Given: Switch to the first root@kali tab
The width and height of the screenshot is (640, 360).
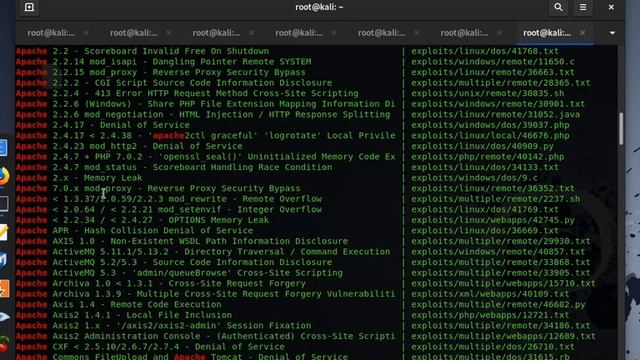Looking at the screenshot, I should [x=51, y=33].
